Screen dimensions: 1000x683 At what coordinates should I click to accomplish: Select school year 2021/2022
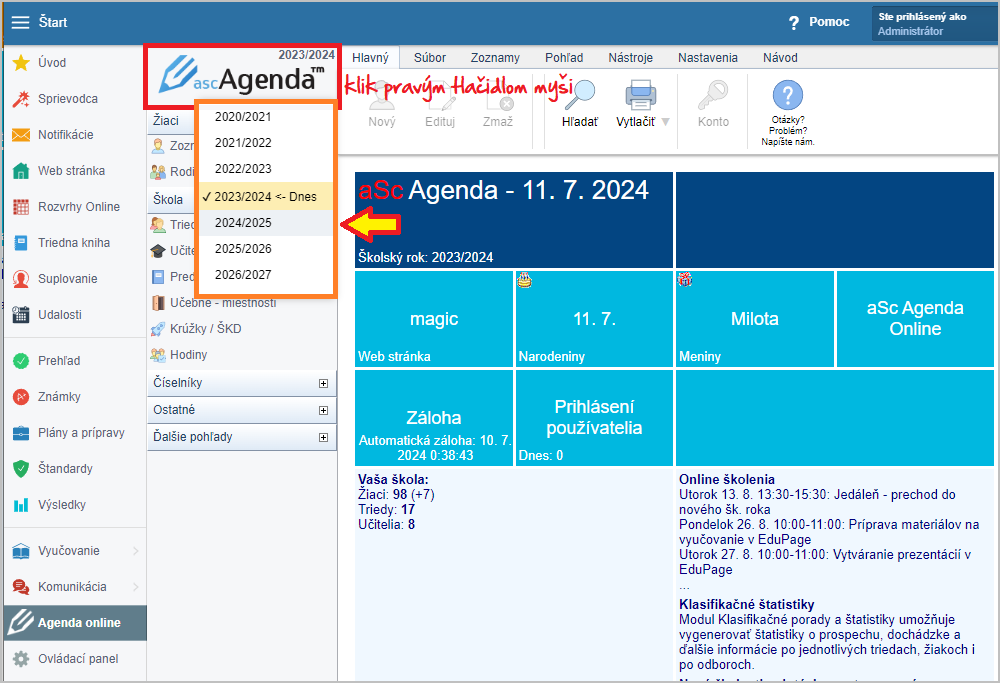pyautogui.click(x=267, y=143)
